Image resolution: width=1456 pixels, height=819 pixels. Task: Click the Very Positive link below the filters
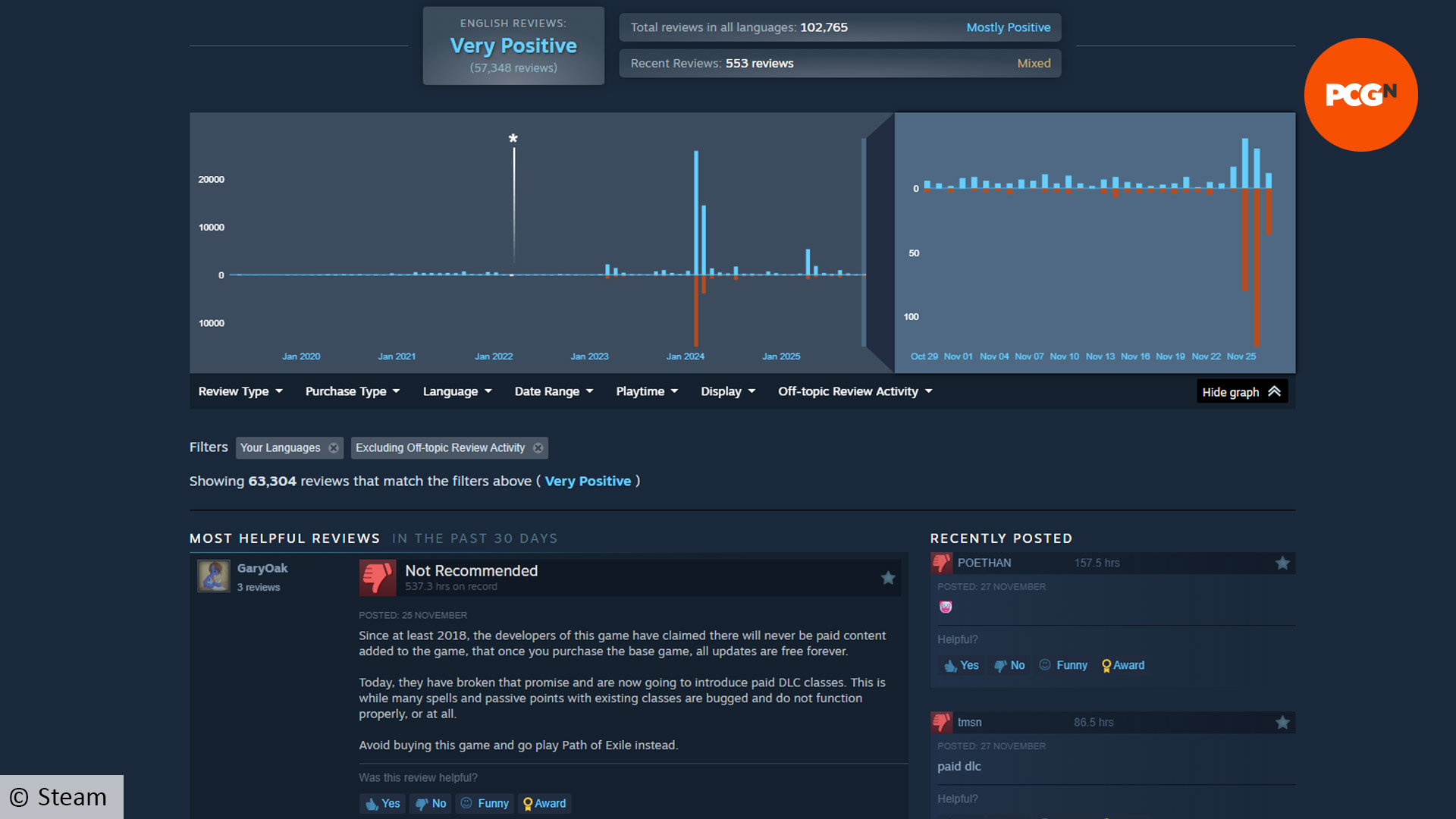pyautogui.click(x=588, y=481)
